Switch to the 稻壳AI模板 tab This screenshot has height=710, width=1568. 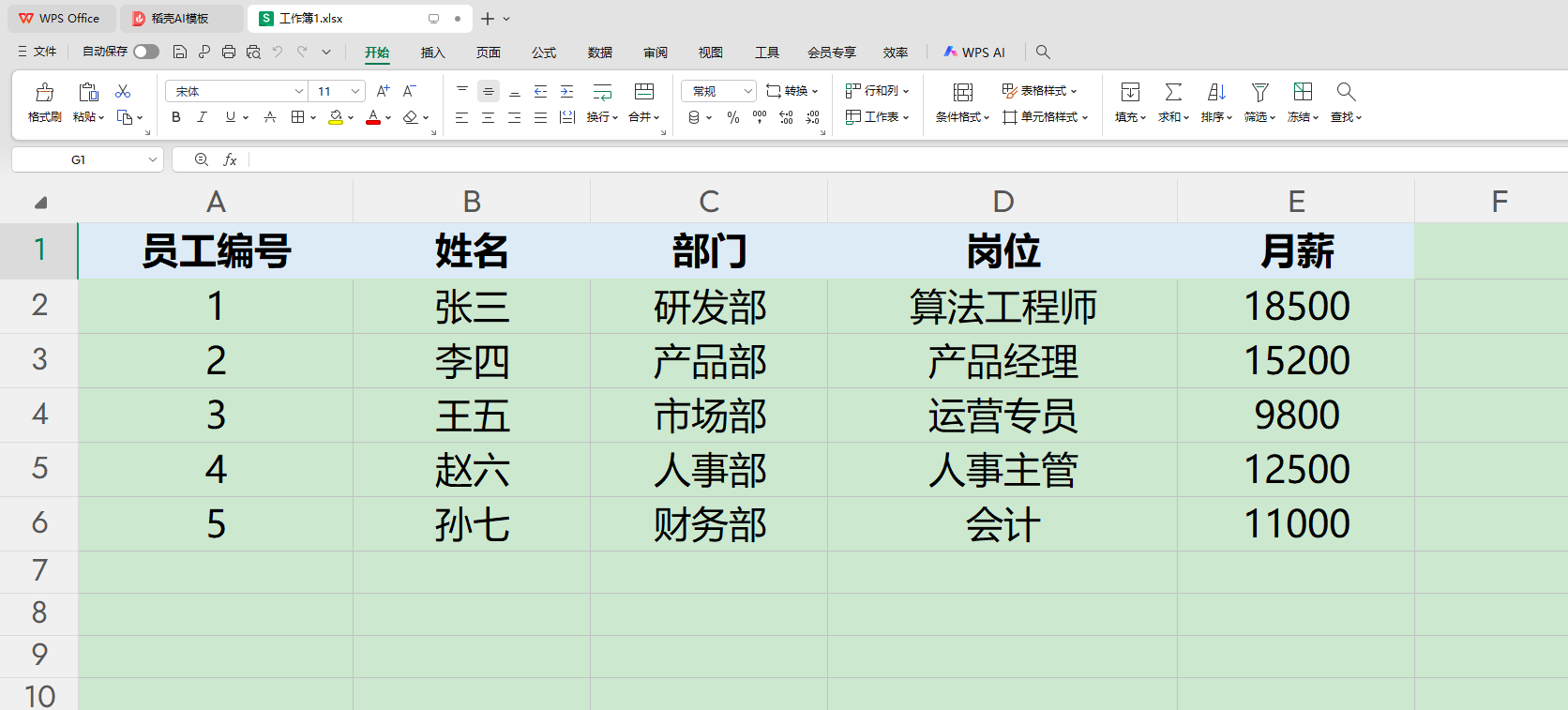click(x=180, y=19)
